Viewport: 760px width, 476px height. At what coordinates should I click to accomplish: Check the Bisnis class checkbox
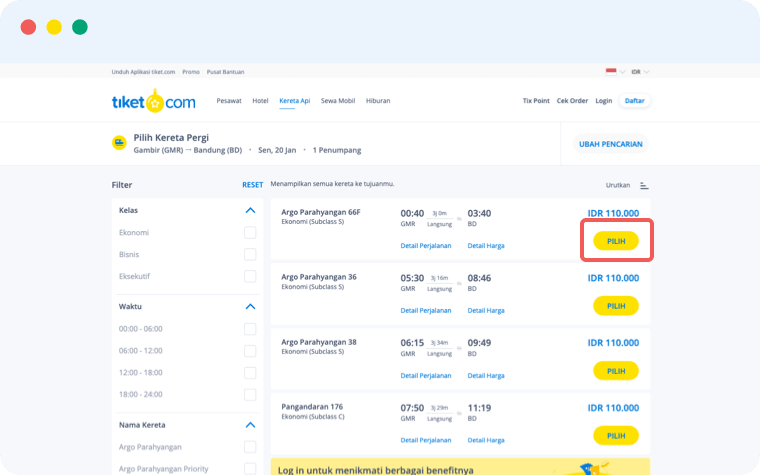pos(250,254)
